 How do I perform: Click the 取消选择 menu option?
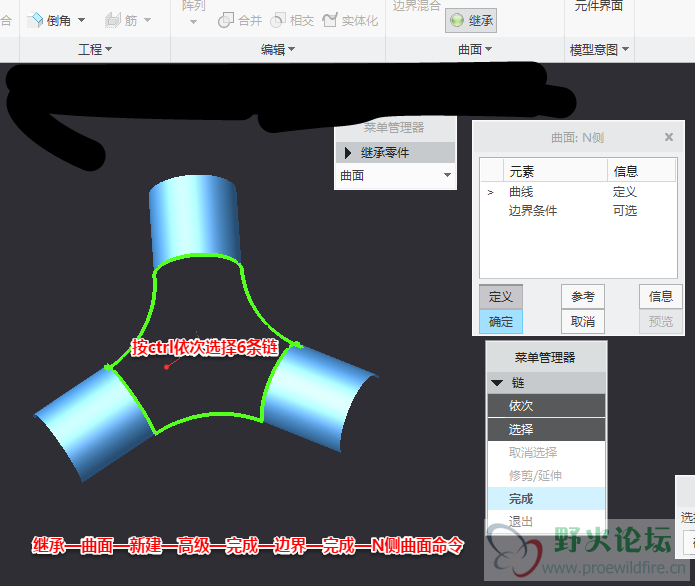[x=547, y=453]
